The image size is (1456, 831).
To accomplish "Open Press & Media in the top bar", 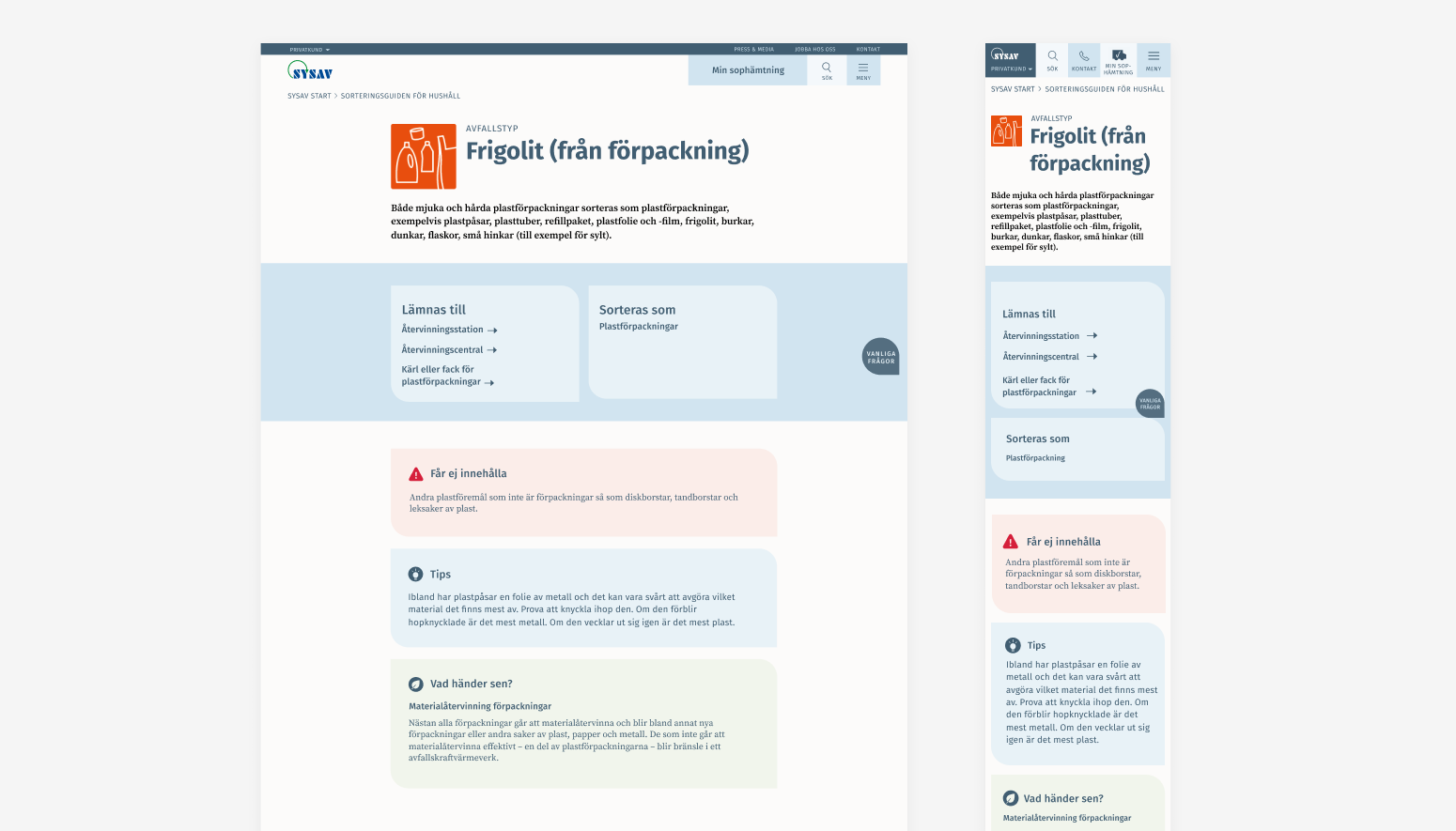I will 753,50.
